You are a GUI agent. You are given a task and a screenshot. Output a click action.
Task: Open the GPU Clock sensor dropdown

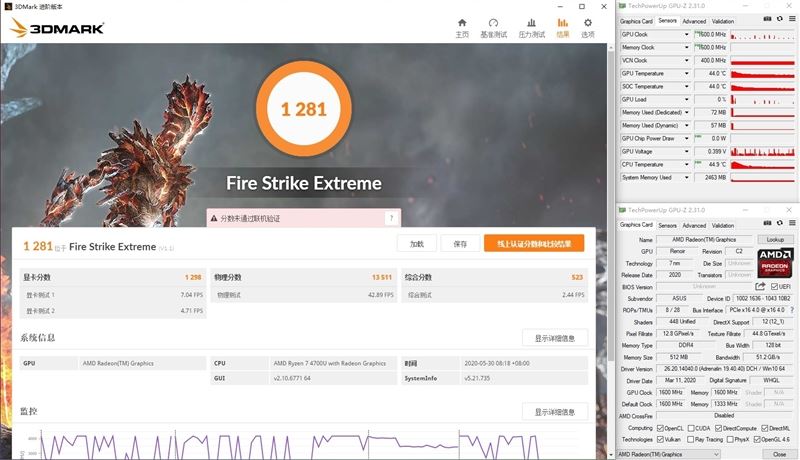click(686, 34)
